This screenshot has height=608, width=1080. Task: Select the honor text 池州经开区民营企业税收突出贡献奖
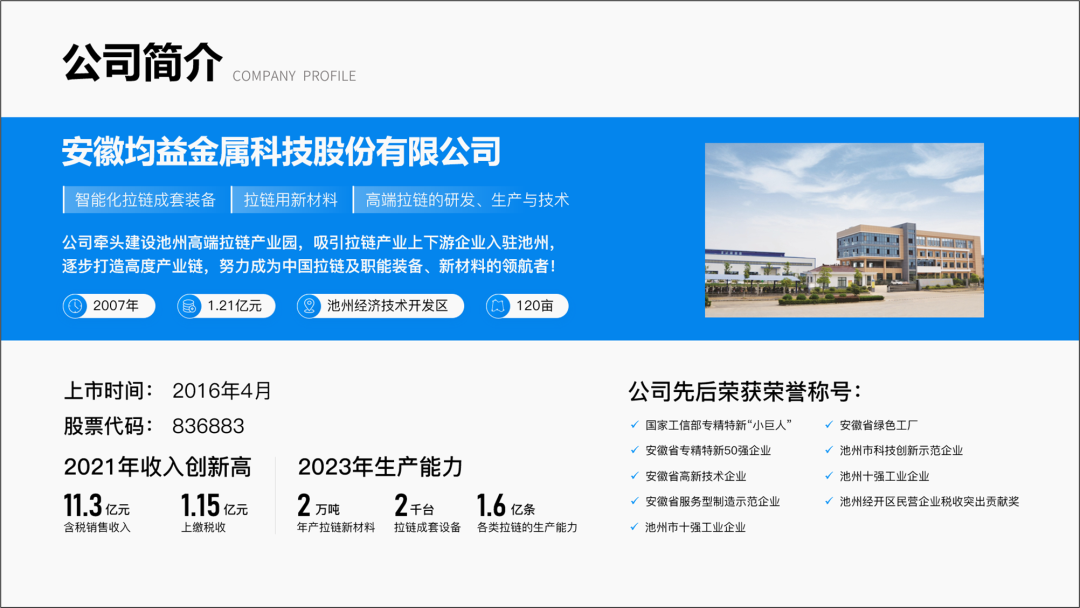click(x=929, y=501)
